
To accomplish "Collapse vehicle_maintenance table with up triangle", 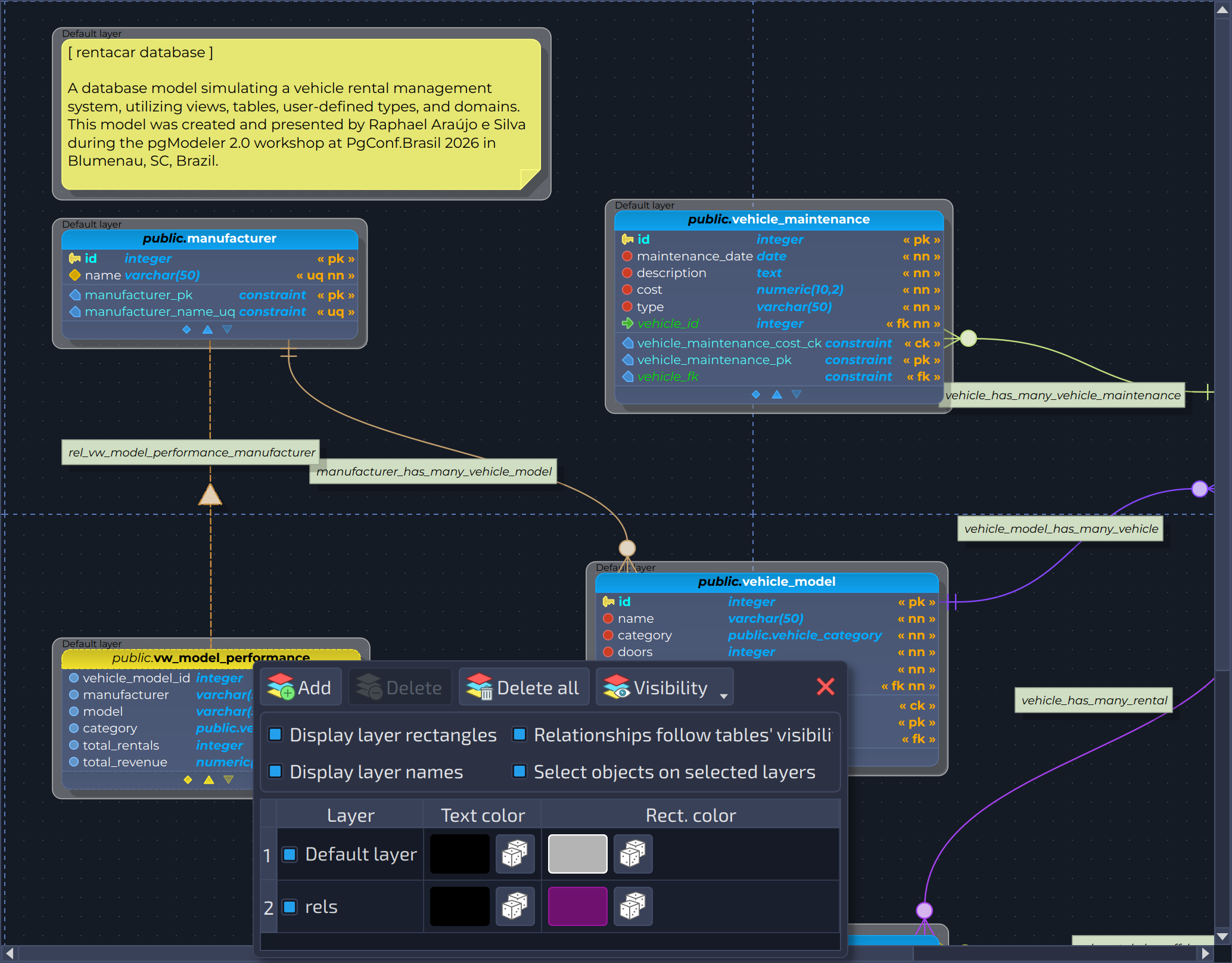I will point(777,394).
